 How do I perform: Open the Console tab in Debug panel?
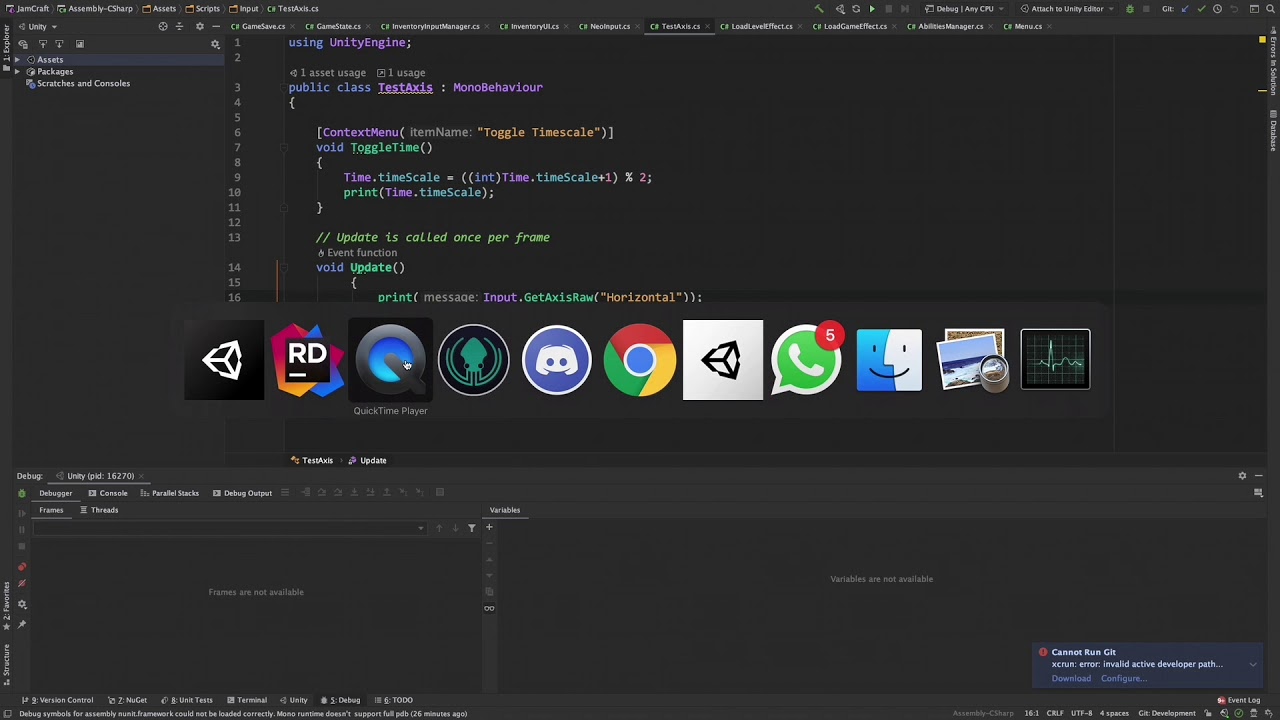[x=108, y=493]
